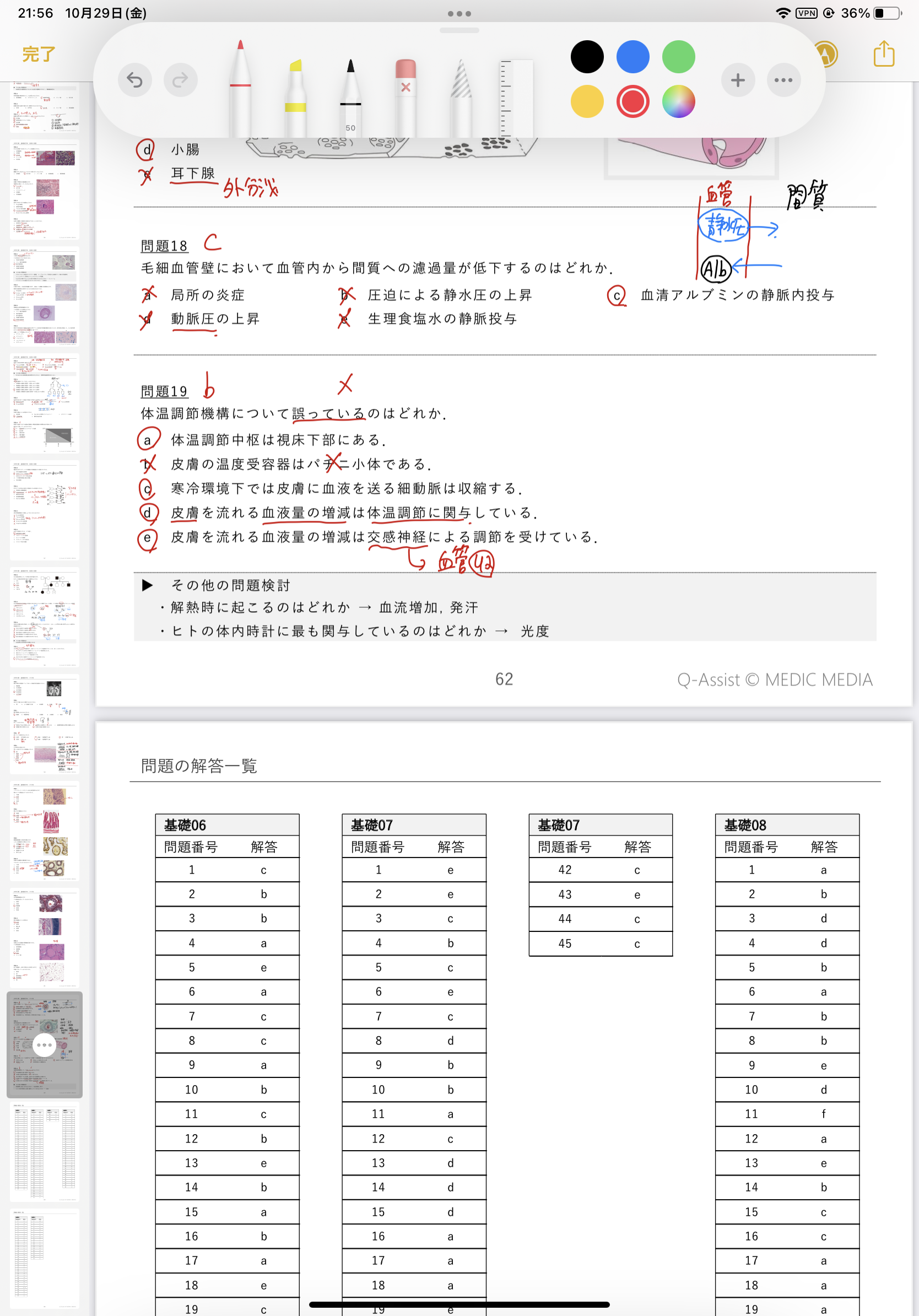Viewport: 919px width, 1316px height.
Task: Tap the undo arrow in markup toolbar
Action: click(x=134, y=80)
